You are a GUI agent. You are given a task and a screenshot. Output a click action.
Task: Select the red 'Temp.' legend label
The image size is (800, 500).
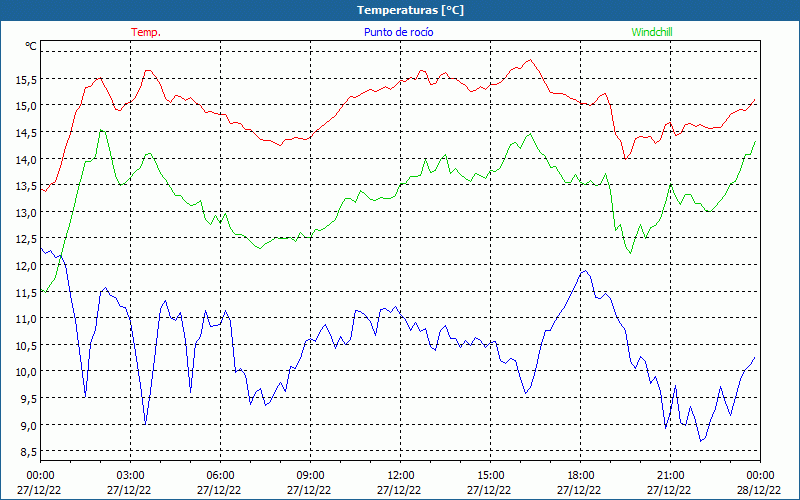tap(146, 32)
